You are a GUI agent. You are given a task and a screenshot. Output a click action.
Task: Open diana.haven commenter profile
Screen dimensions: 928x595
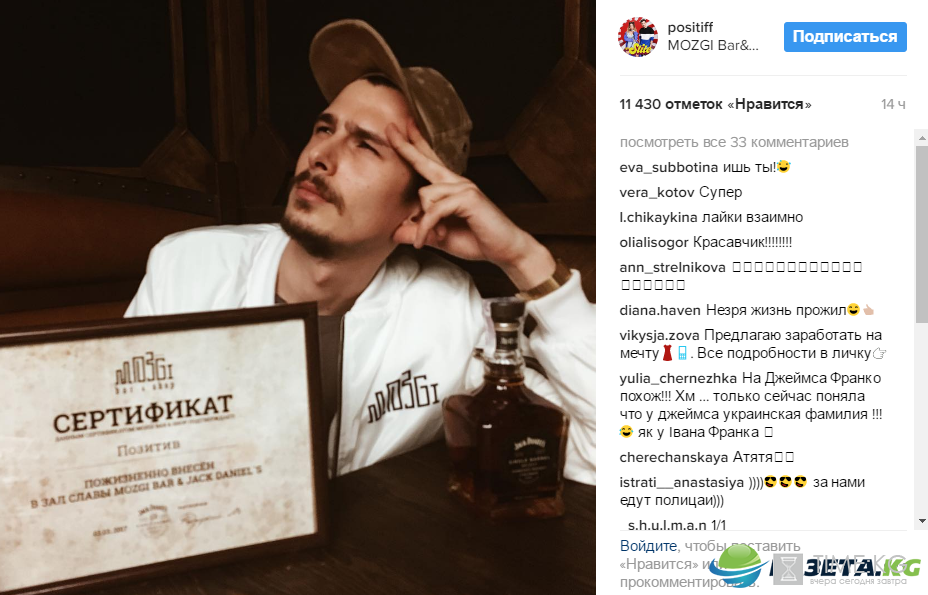[x=660, y=310]
